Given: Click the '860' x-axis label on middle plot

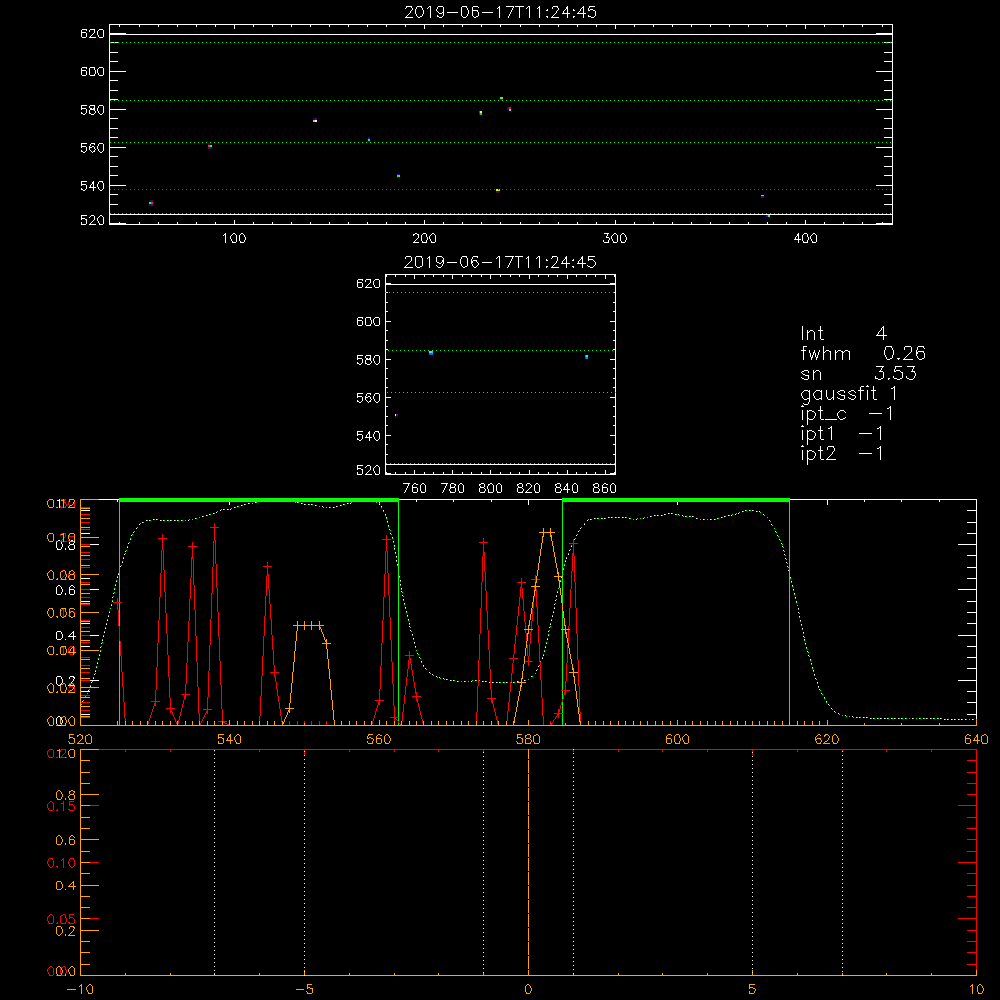Looking at the screenshot, I should [x=605, y=489].
